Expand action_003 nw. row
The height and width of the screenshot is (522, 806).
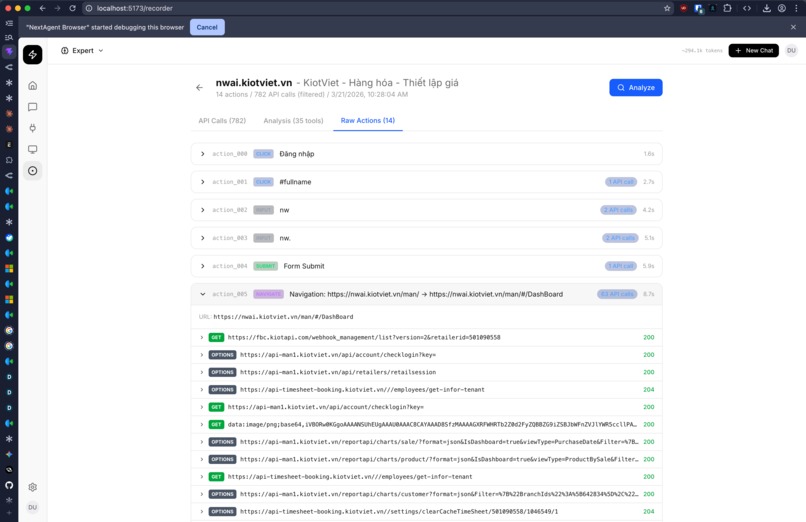[426, 238]
